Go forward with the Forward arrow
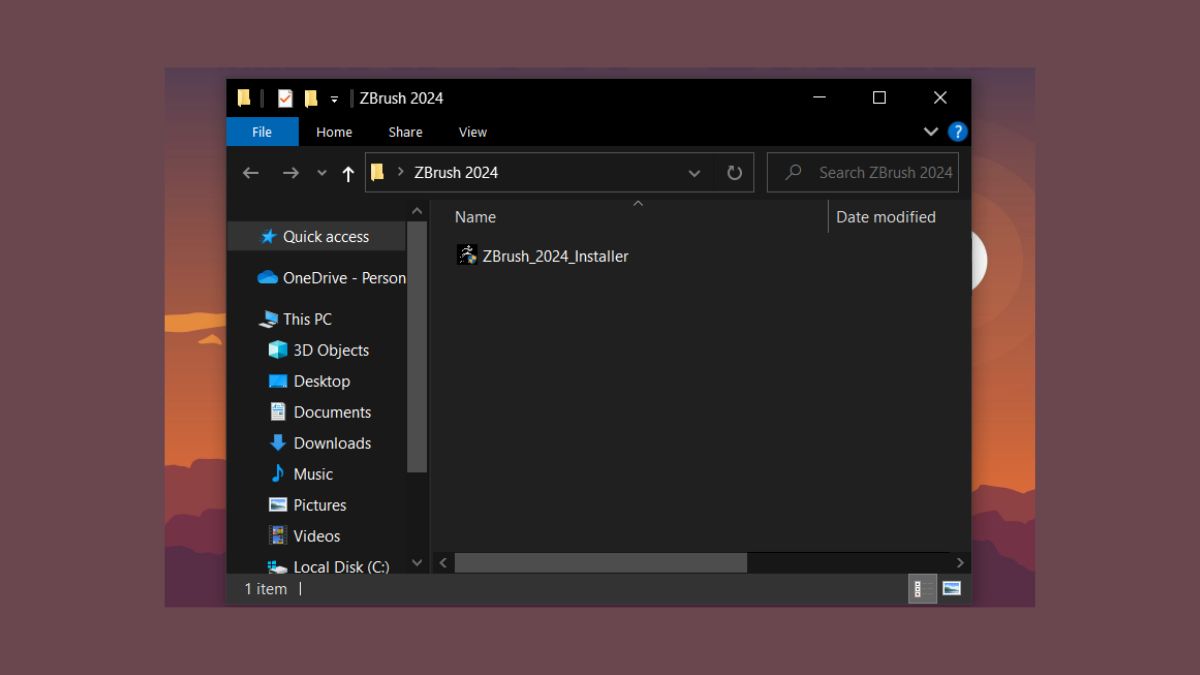This screenshot has height=675, width=1200. (x=290, y=173)
